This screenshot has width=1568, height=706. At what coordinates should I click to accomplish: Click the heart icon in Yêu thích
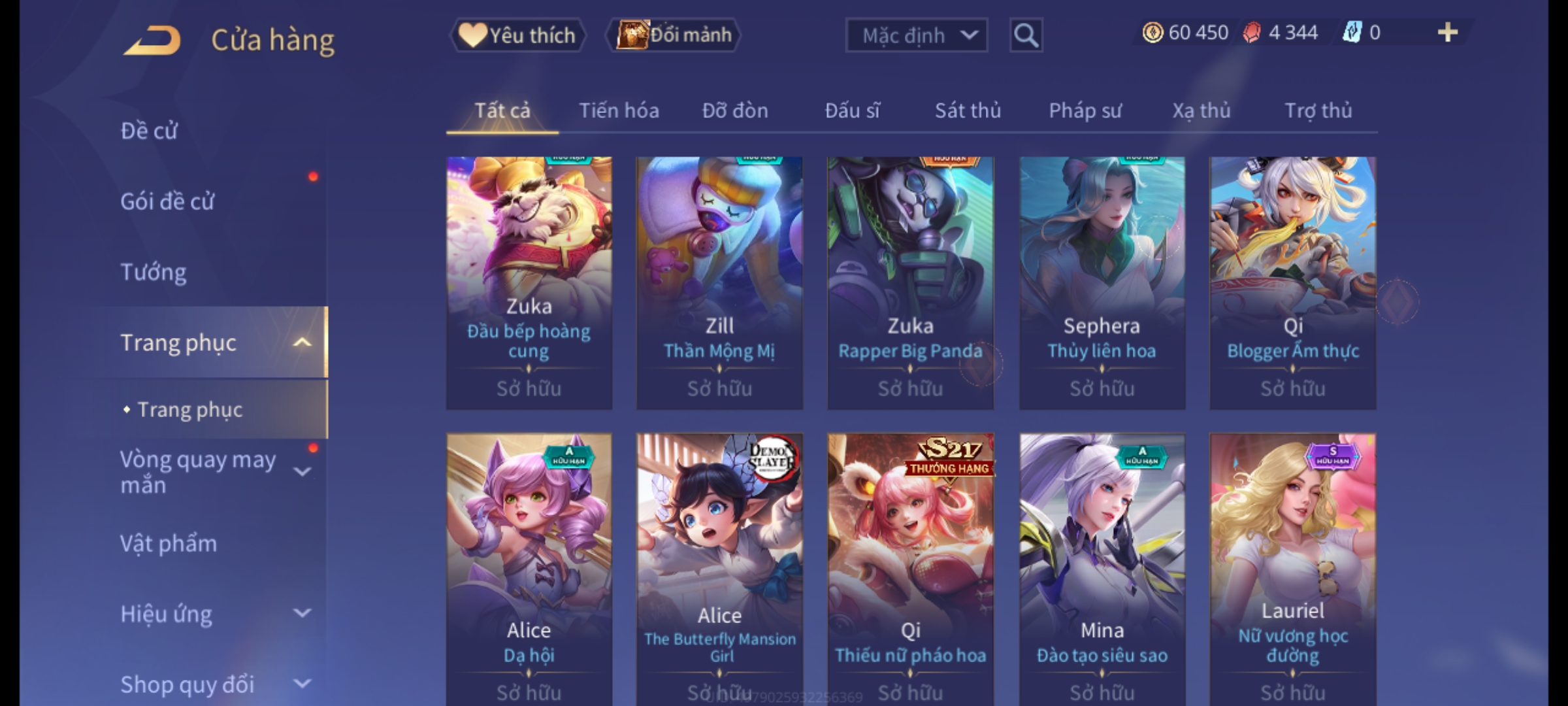point(472,35)
